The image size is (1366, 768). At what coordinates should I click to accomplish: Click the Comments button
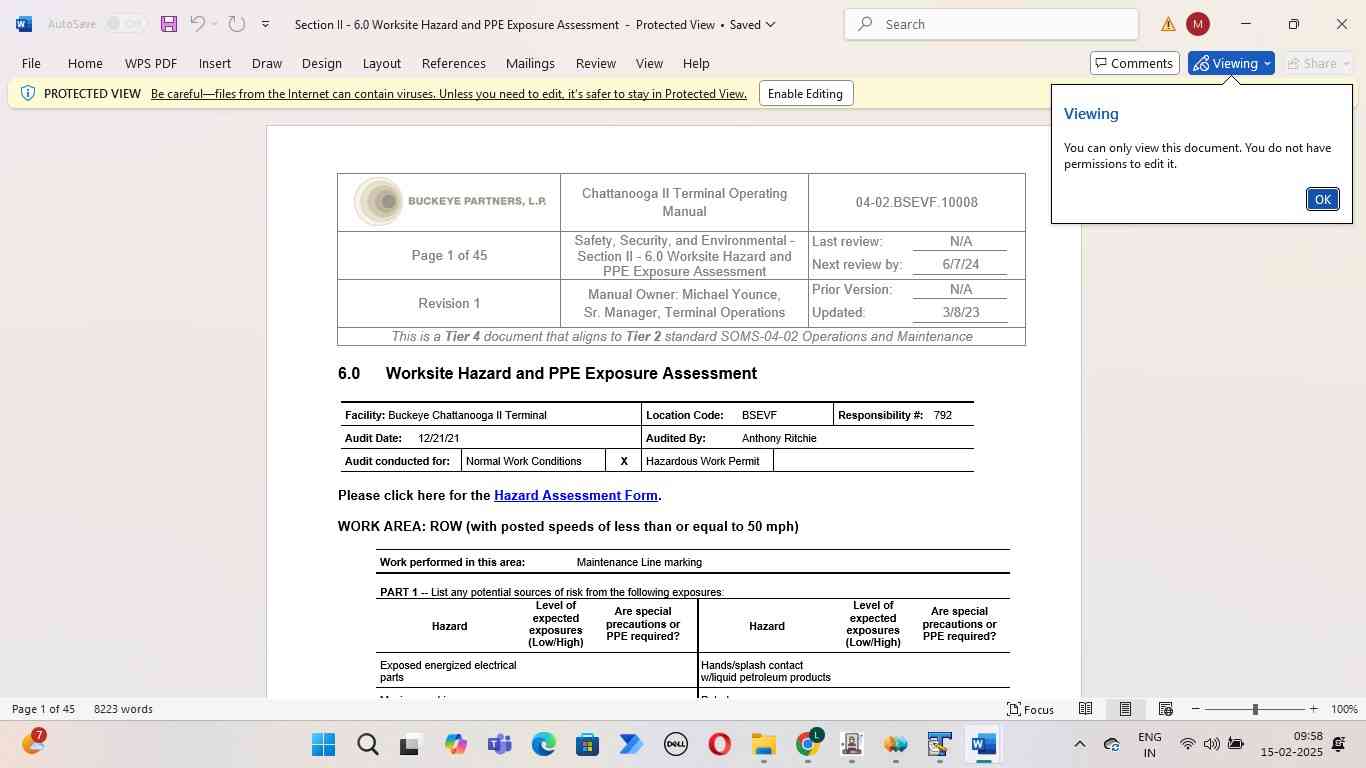1134,63
